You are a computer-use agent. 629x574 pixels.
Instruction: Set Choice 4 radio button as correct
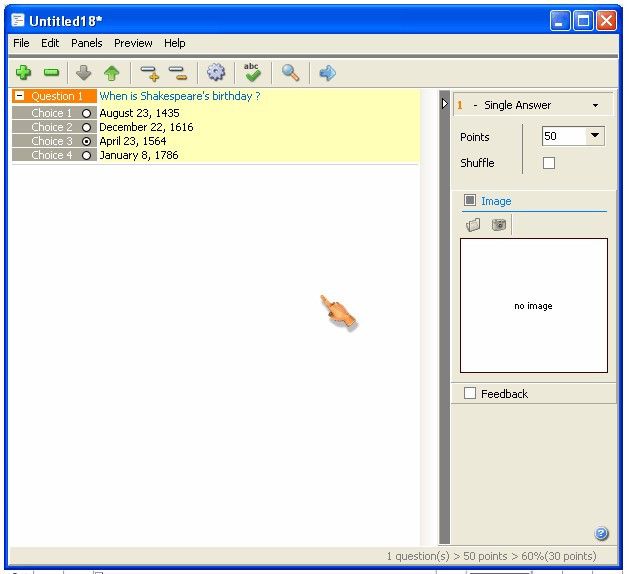point(86,155)
